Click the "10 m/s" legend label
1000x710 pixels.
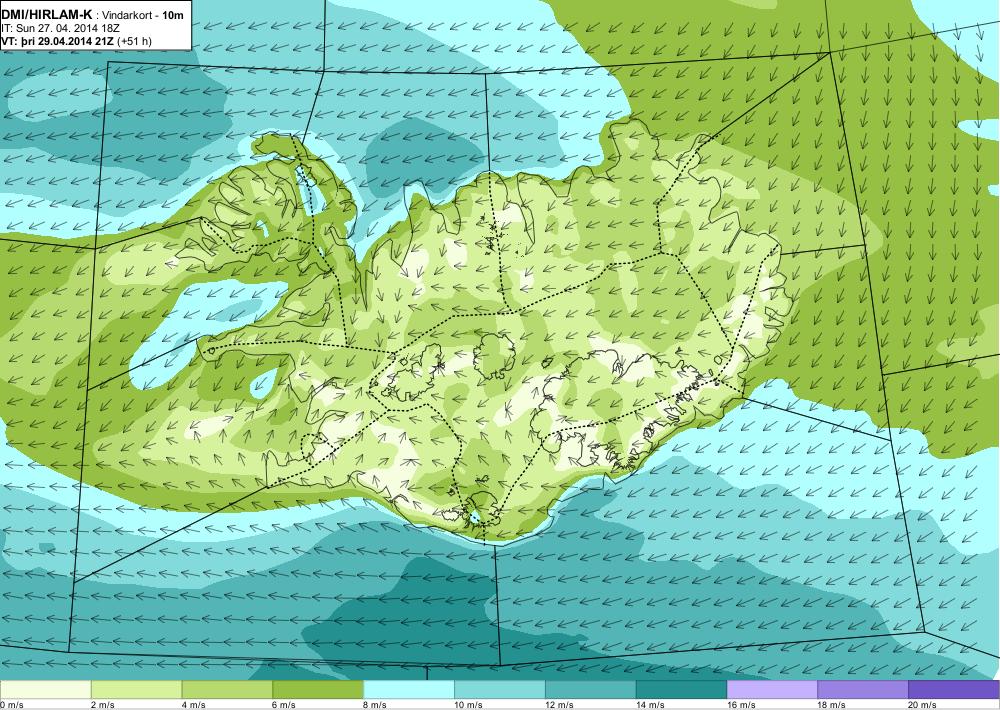click(x=469, y=704)
